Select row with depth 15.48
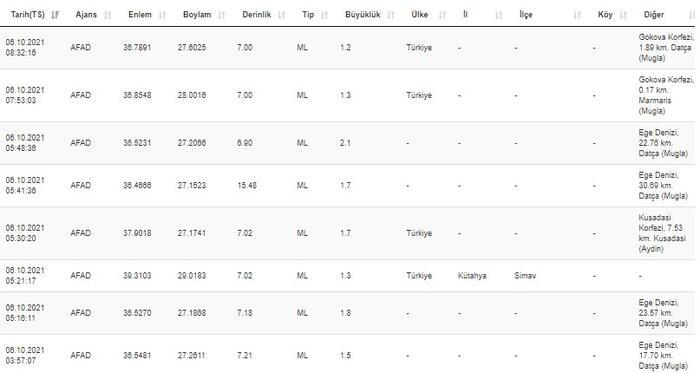The width and height of the screenshot is (700, 373). tap(348, 186)
